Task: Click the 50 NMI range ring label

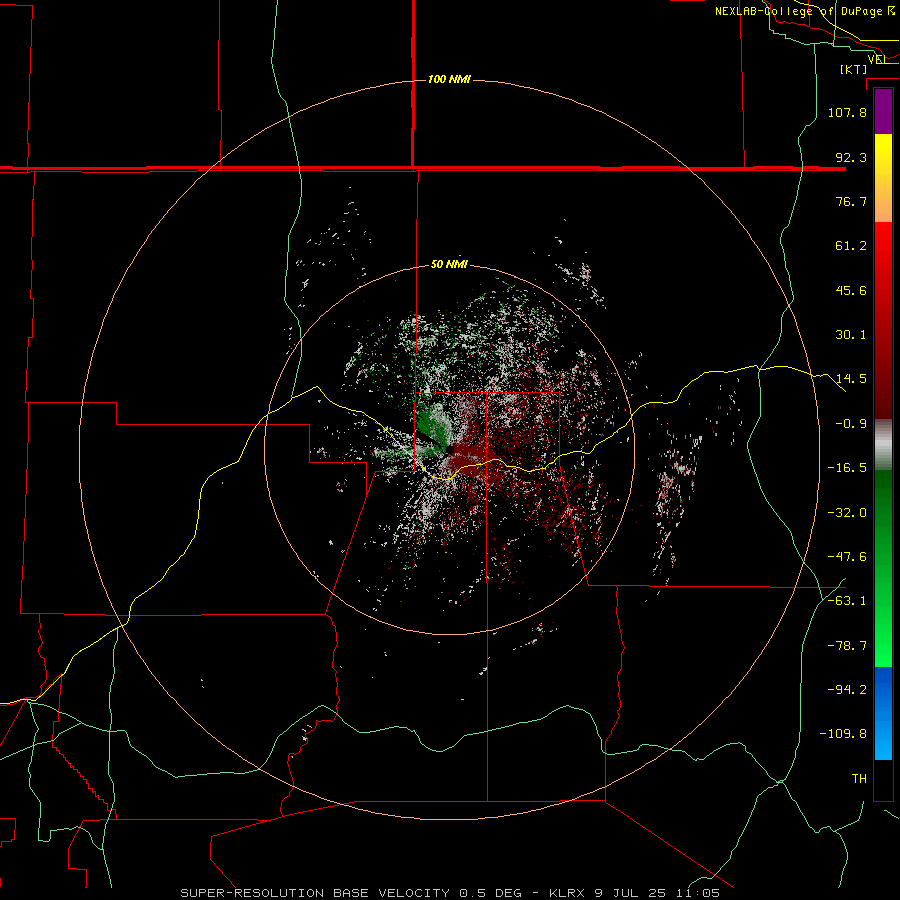Action: tap(449, 265)
